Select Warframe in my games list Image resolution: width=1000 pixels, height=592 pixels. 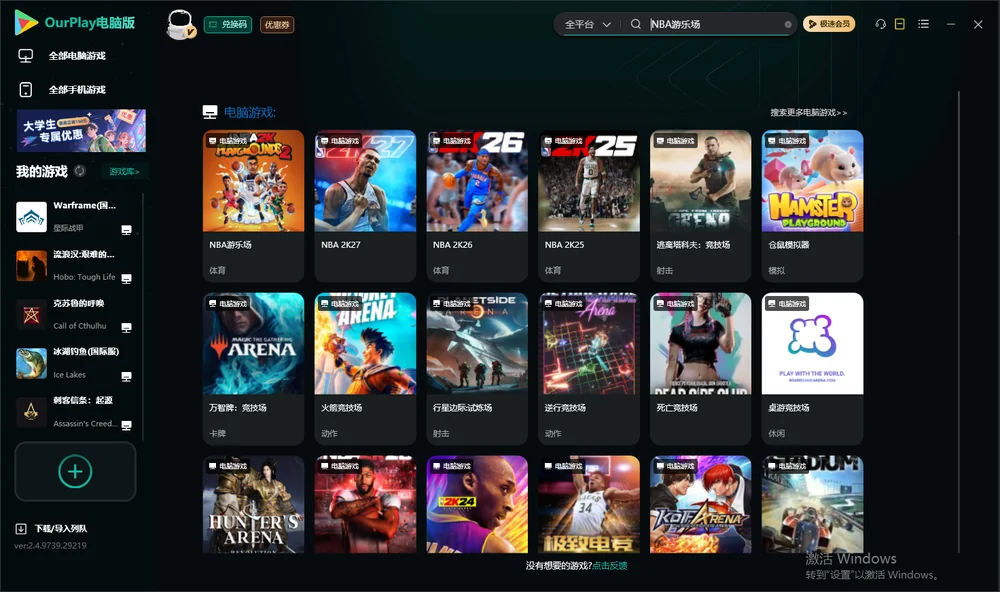(x=75, y=217)
